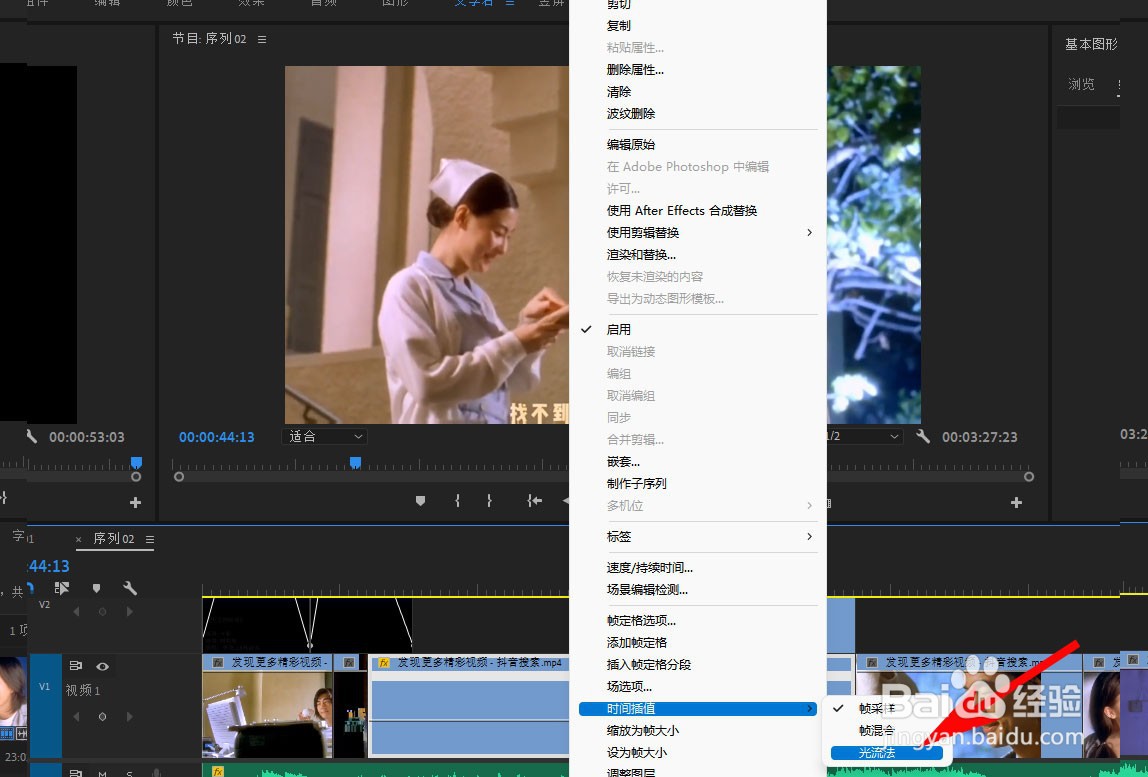The image size is (1148, 777).
Task: Open the Program monitor settings wrench
Action: [922, 436]
